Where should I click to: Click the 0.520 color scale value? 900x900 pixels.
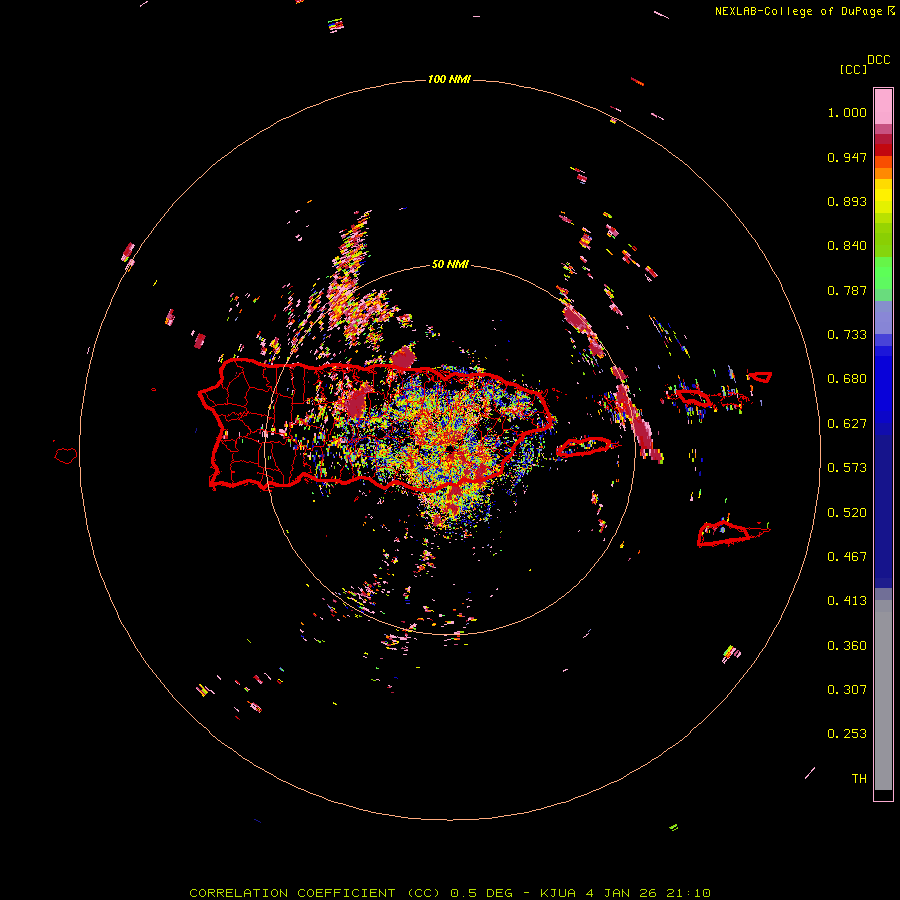coord(847,513)
